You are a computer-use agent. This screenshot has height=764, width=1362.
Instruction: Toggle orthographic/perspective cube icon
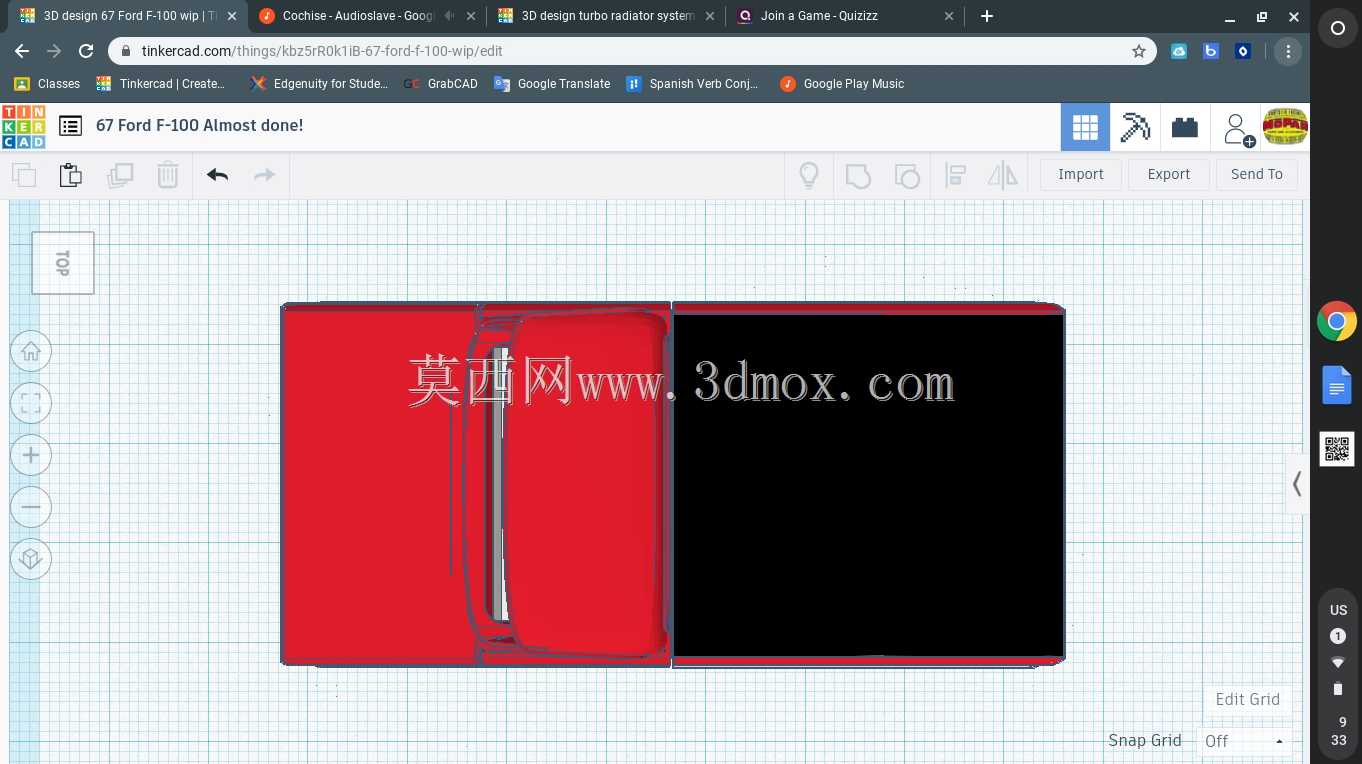31,559
